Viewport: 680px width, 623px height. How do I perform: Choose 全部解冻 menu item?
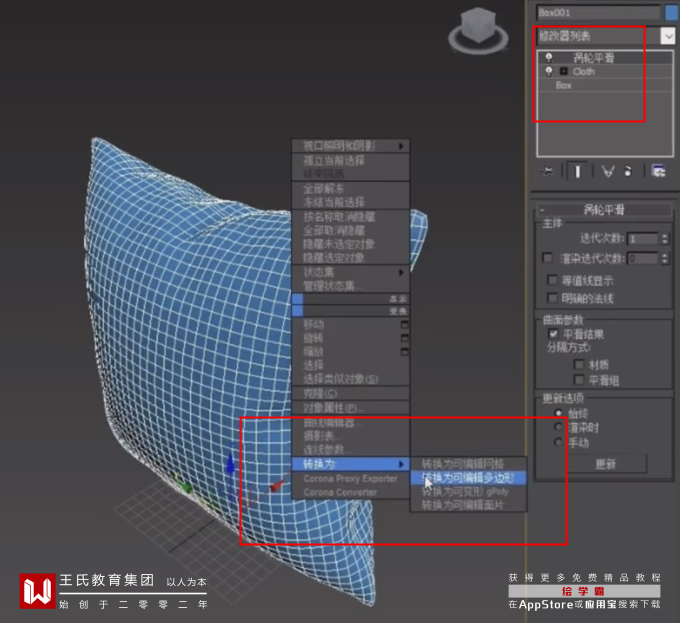click(x=350, y=189)
